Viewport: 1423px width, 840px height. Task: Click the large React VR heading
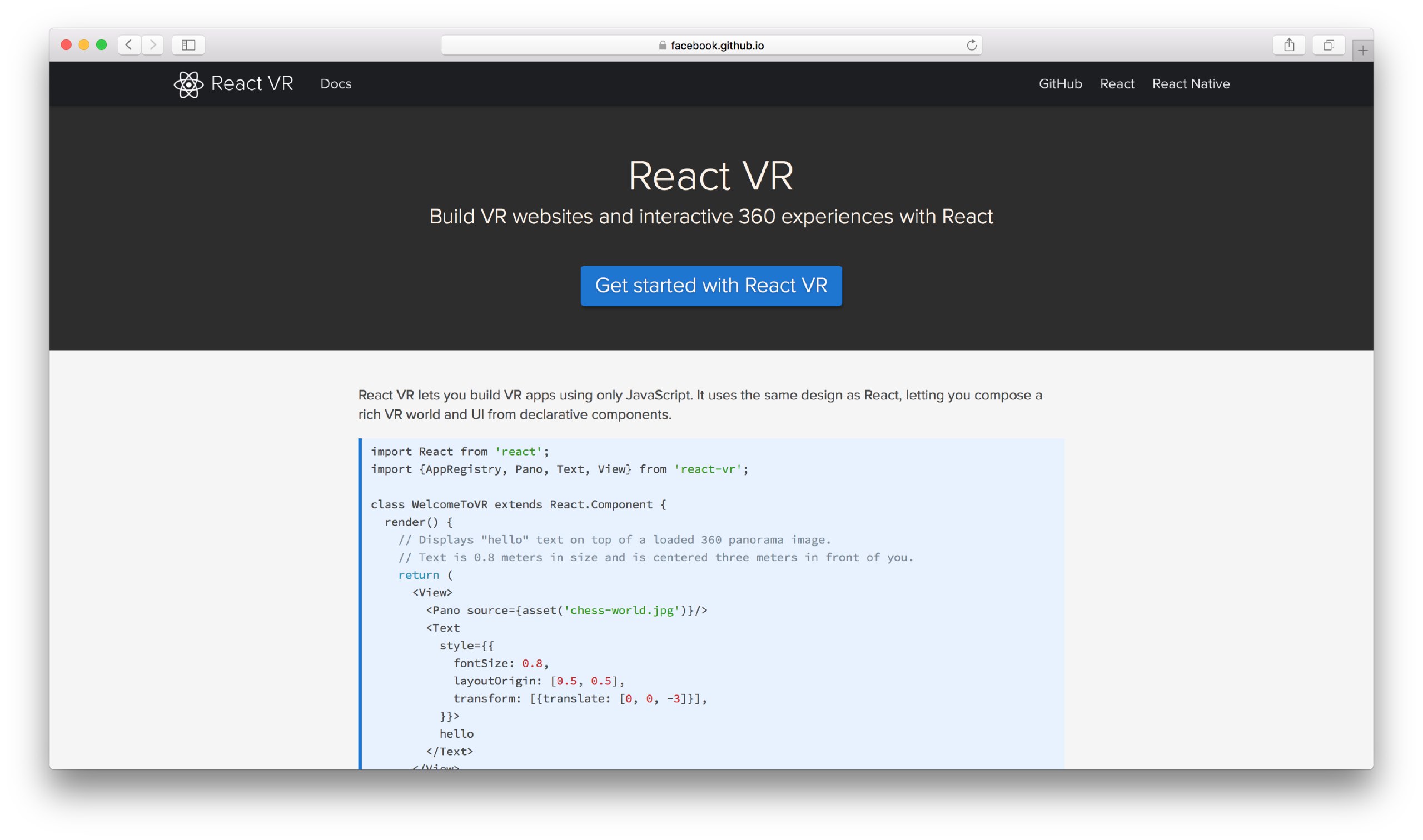click(x=711, y=176)
